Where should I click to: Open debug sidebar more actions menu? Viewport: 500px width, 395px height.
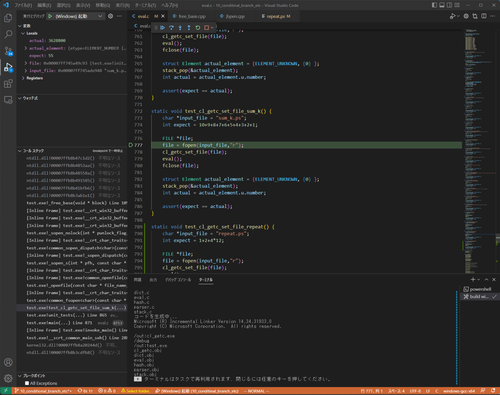pyautogui.click(x=119, y=16)
